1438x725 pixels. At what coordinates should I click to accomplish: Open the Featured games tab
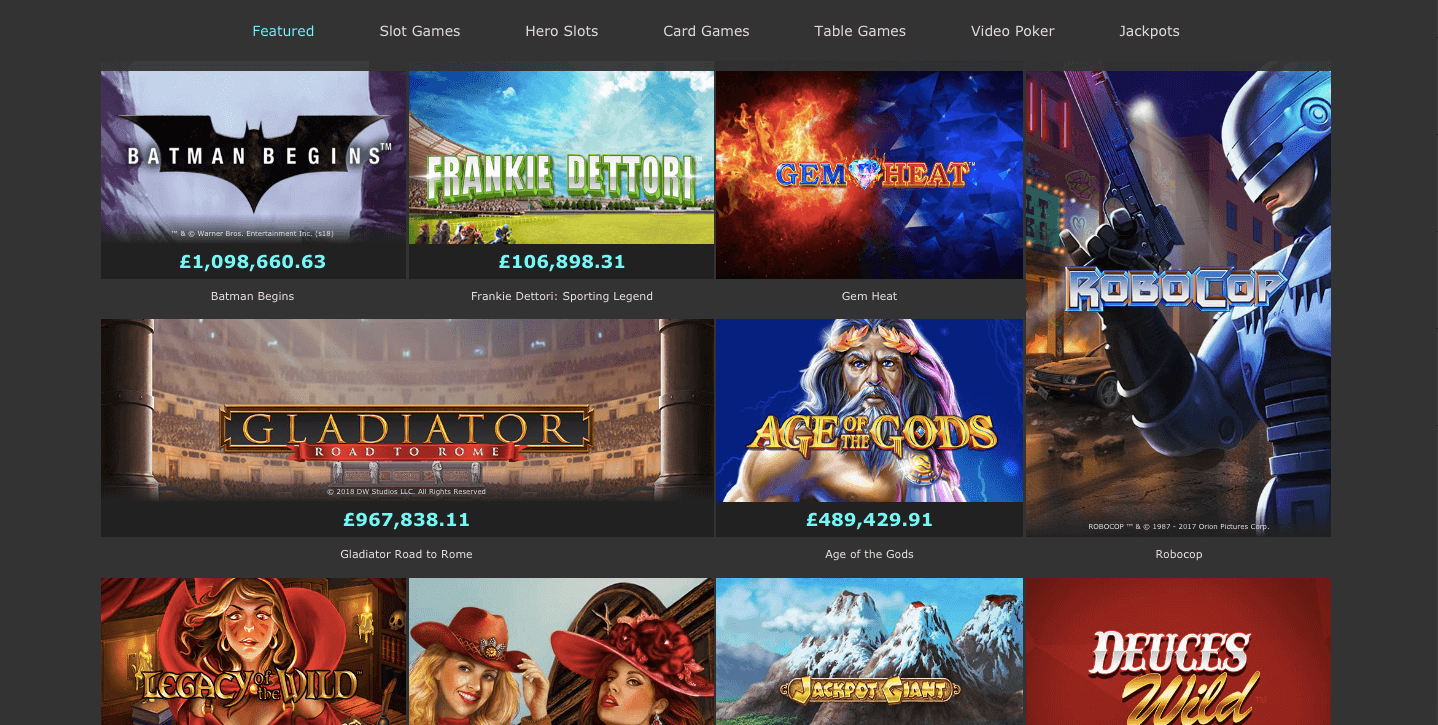click(x=283, y=31)
